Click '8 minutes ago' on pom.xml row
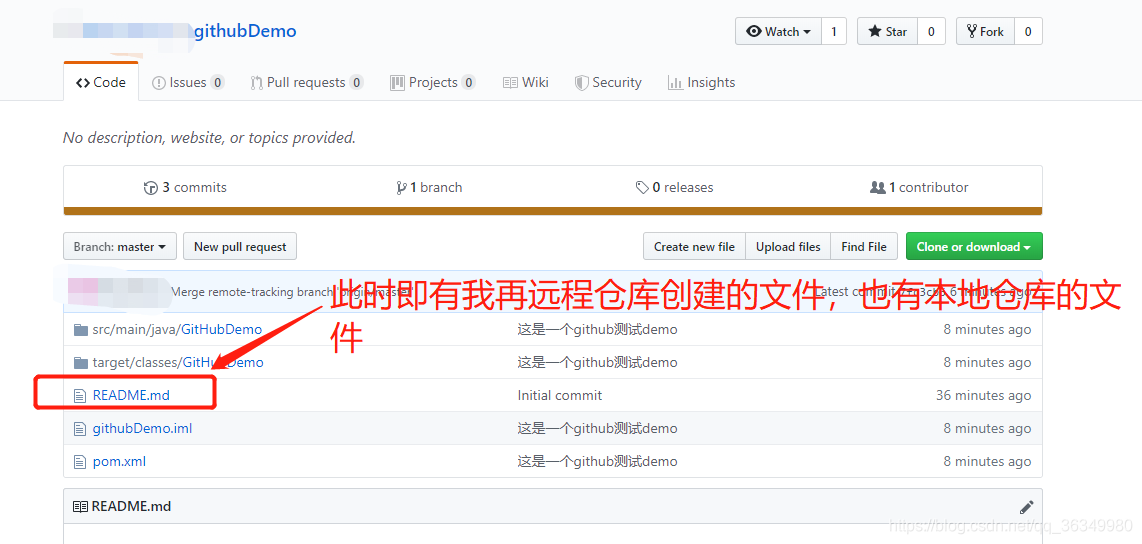The height and width of the screenshot is (544, 1142). (x=988, y=461)
